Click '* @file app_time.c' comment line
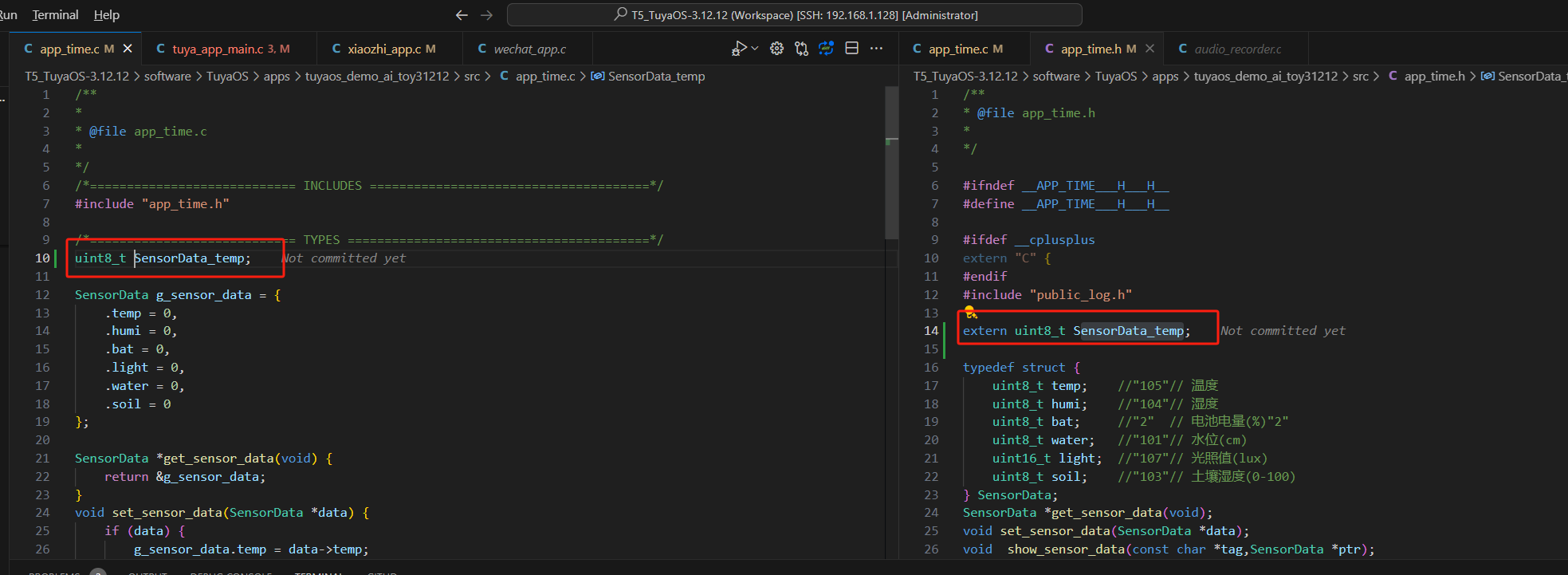This screenshot has width=1568, height=575. point(141,132)
